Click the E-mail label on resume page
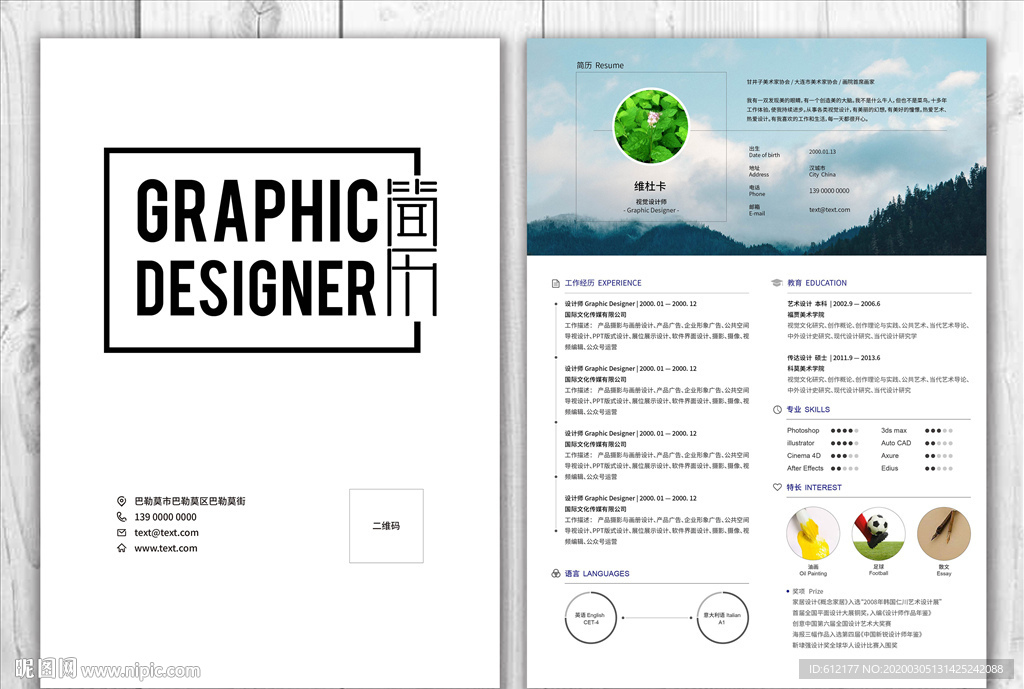 pos(757,214)
